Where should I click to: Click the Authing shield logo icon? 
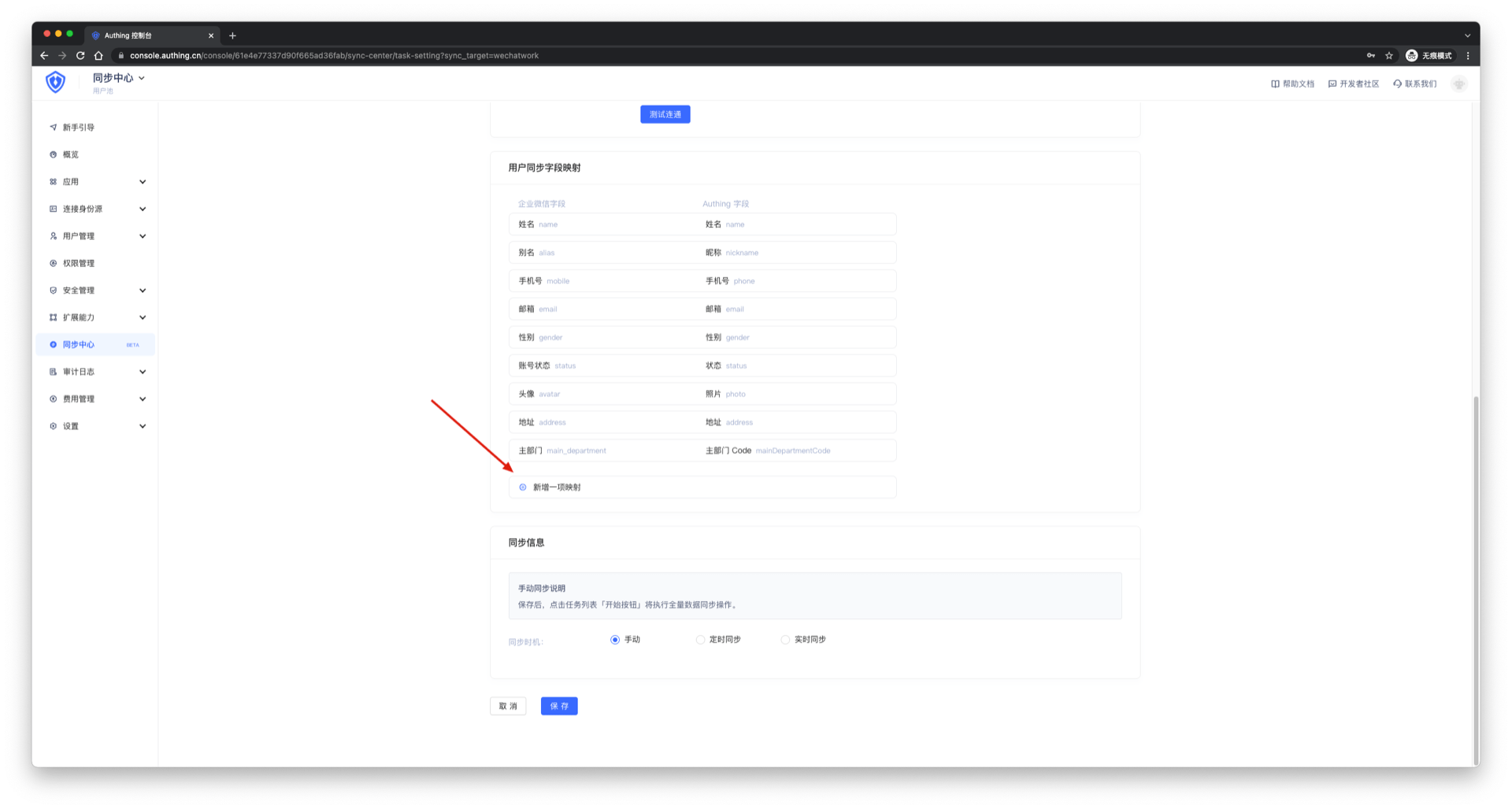coord(55,82)
